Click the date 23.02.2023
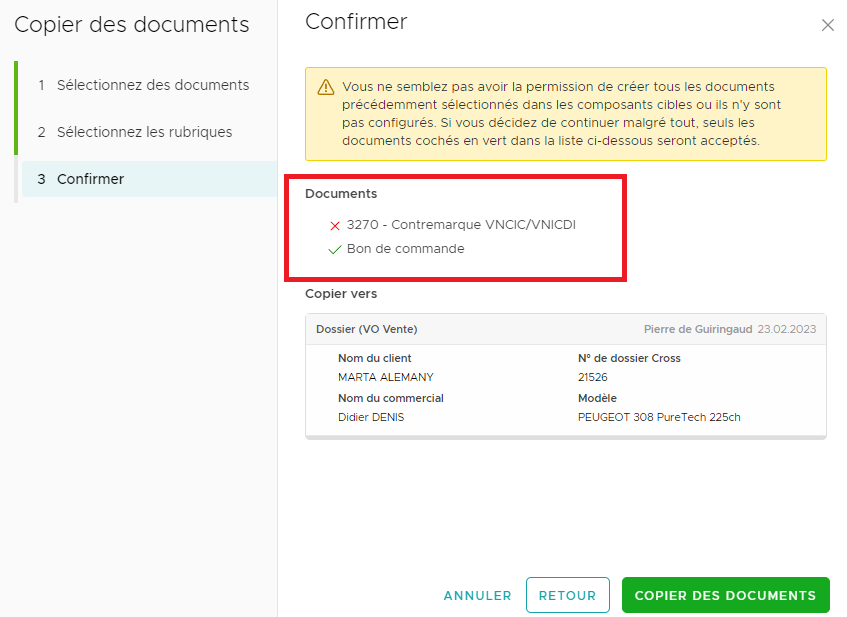 tap(786, 329)
